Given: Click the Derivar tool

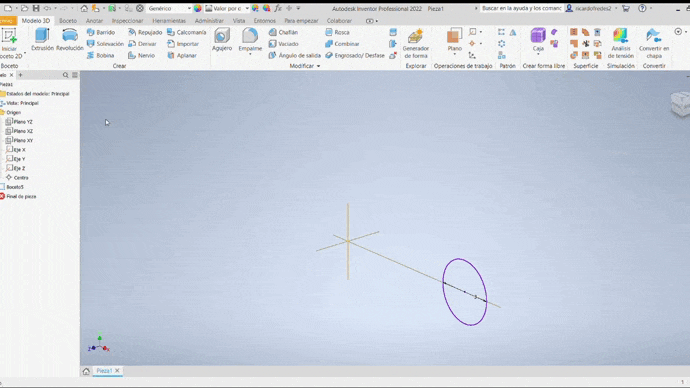Looking at the screenshot, I should coord(142,44).
